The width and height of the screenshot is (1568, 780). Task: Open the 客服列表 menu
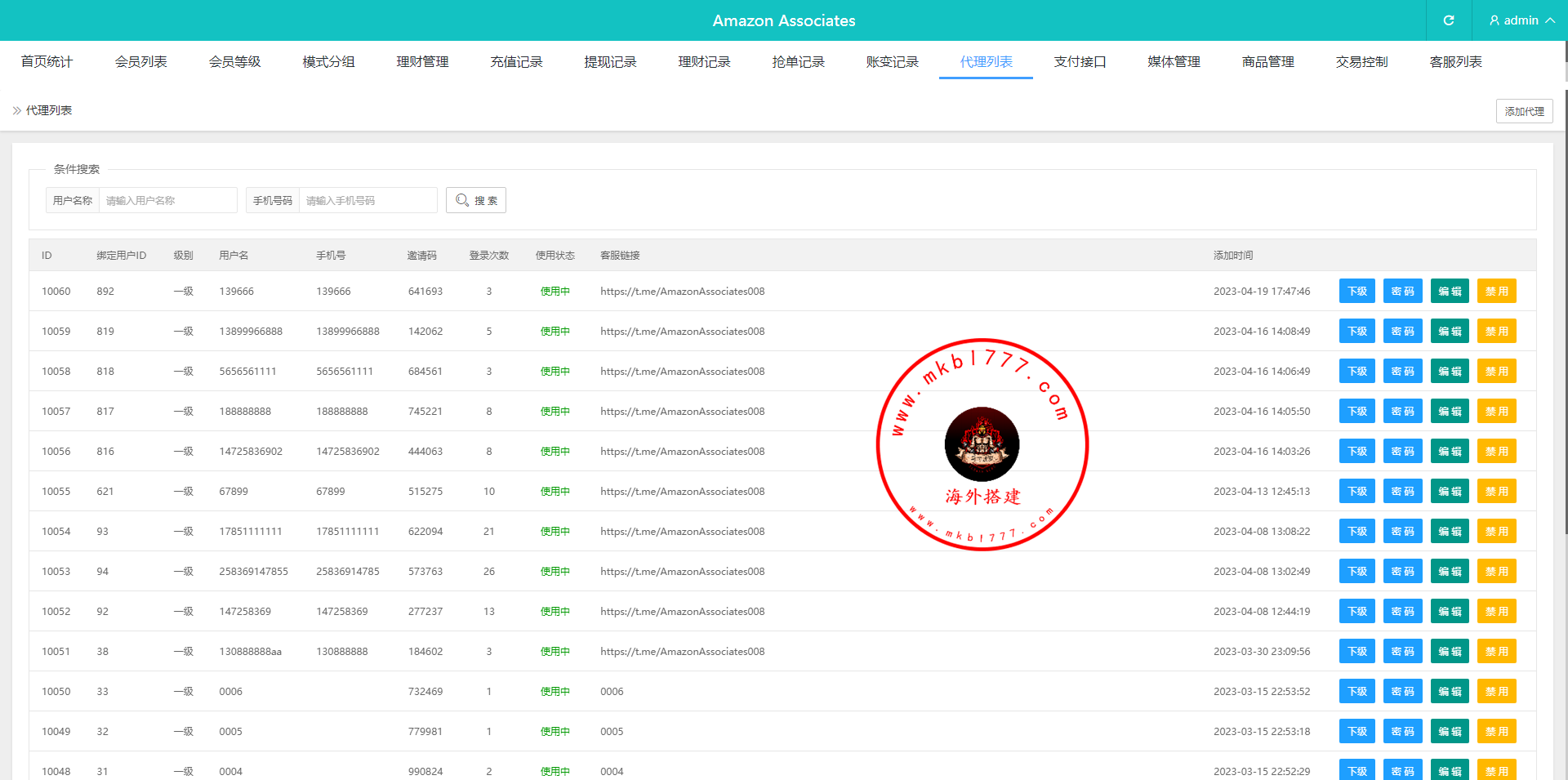(x=1455, y=62)
